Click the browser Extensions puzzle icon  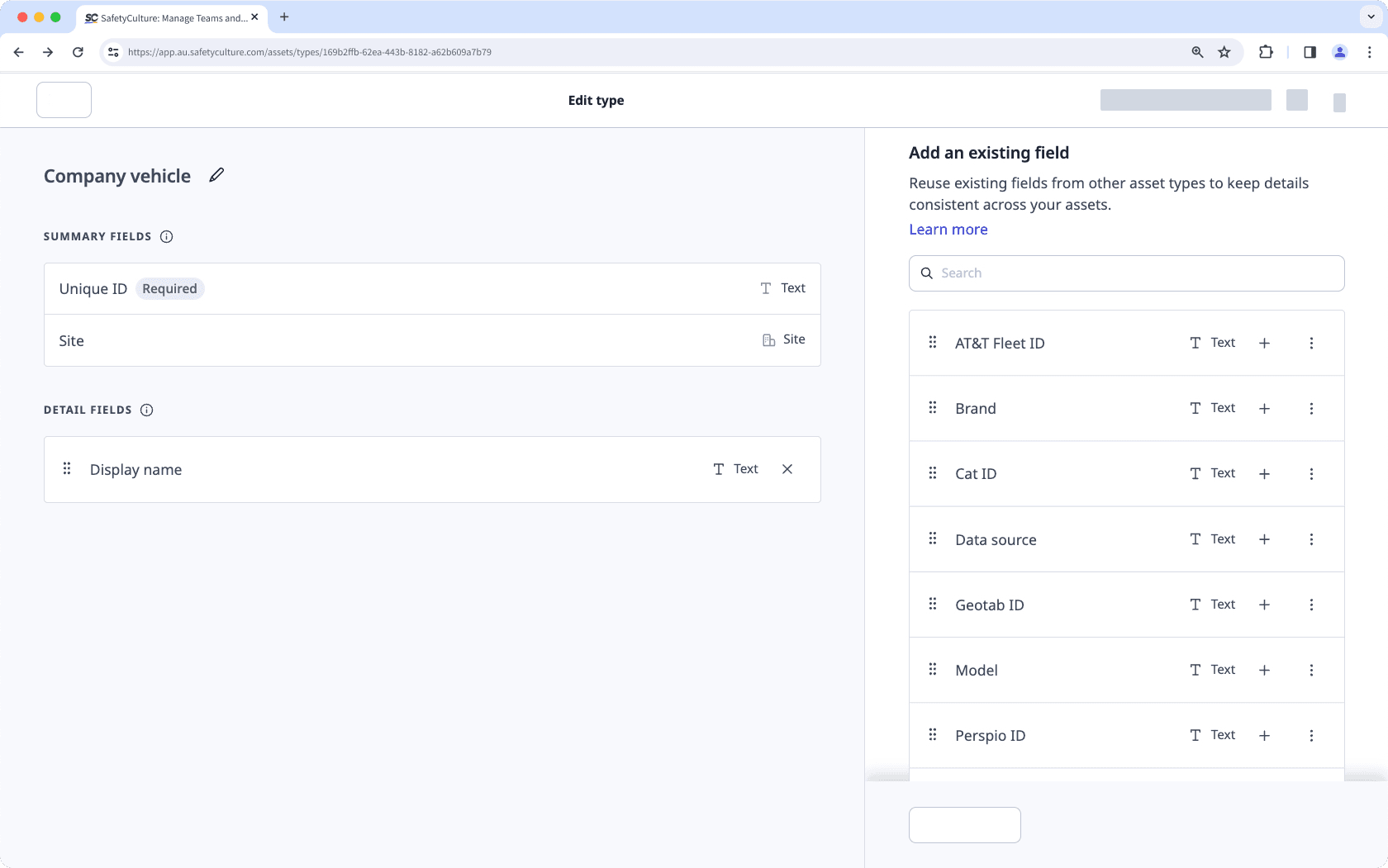click(x=1266, y=52)
